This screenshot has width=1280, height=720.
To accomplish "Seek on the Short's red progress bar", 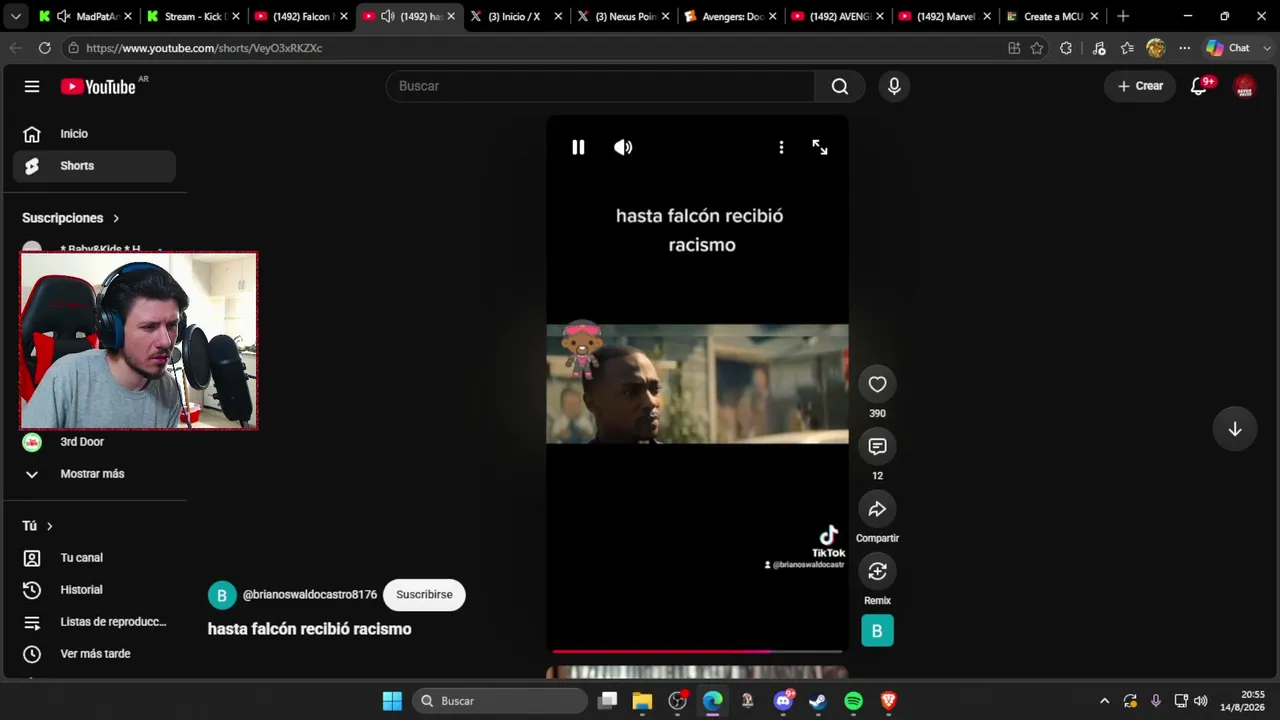I will coord(697,651).
